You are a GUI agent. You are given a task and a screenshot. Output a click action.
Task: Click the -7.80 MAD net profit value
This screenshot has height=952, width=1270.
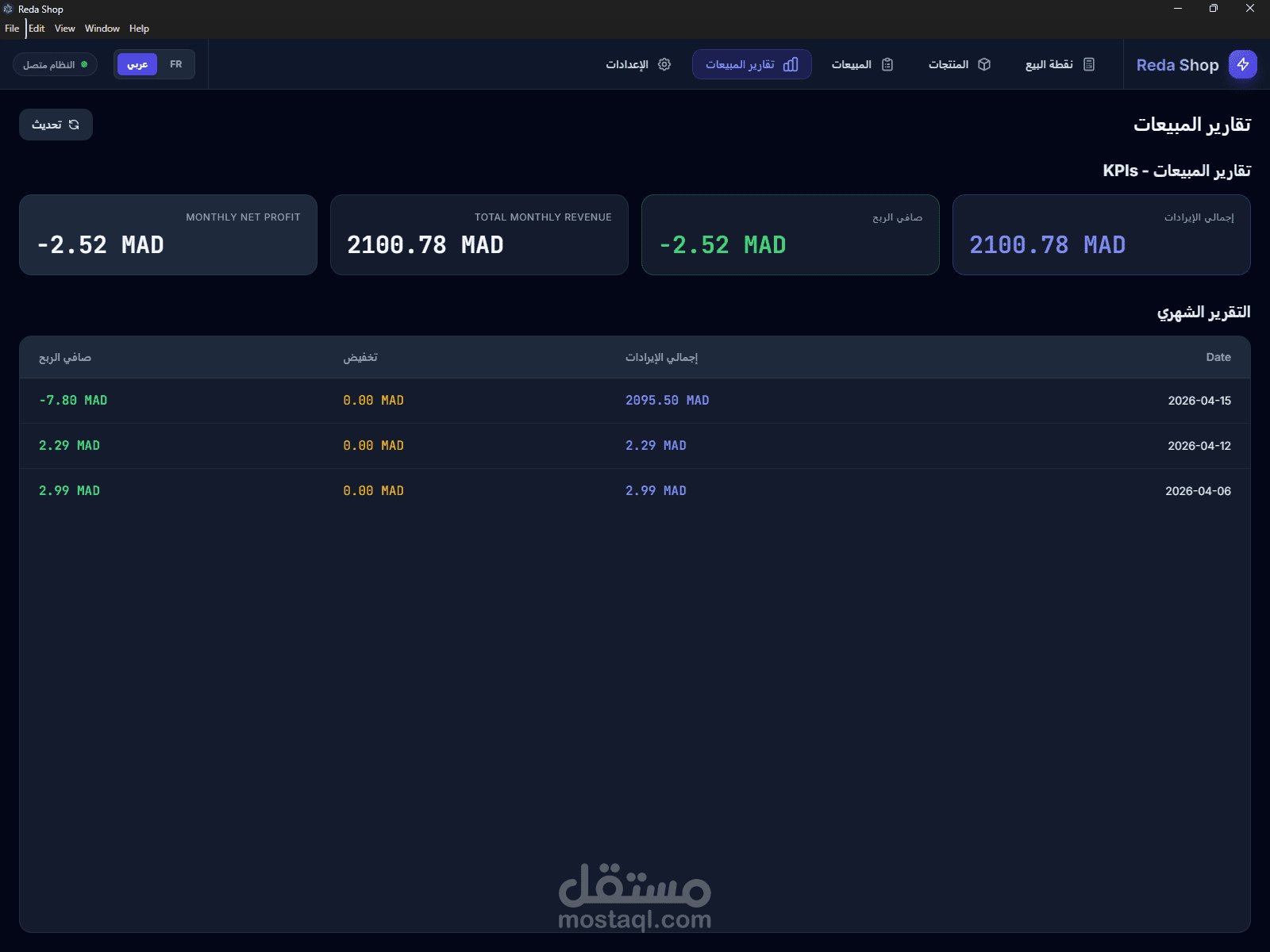pyautogui.click(x=73, y=401)
